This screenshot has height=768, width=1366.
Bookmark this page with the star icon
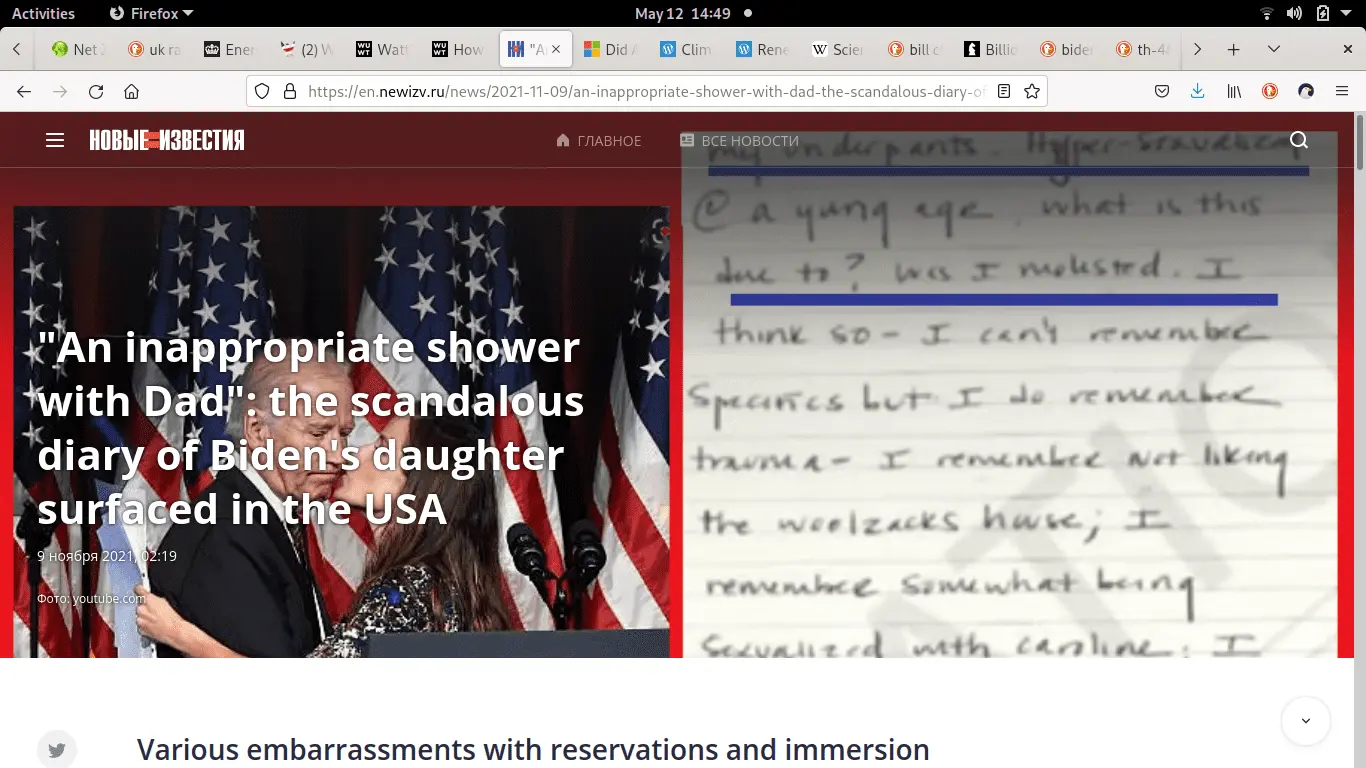[x=1032, y=91]
